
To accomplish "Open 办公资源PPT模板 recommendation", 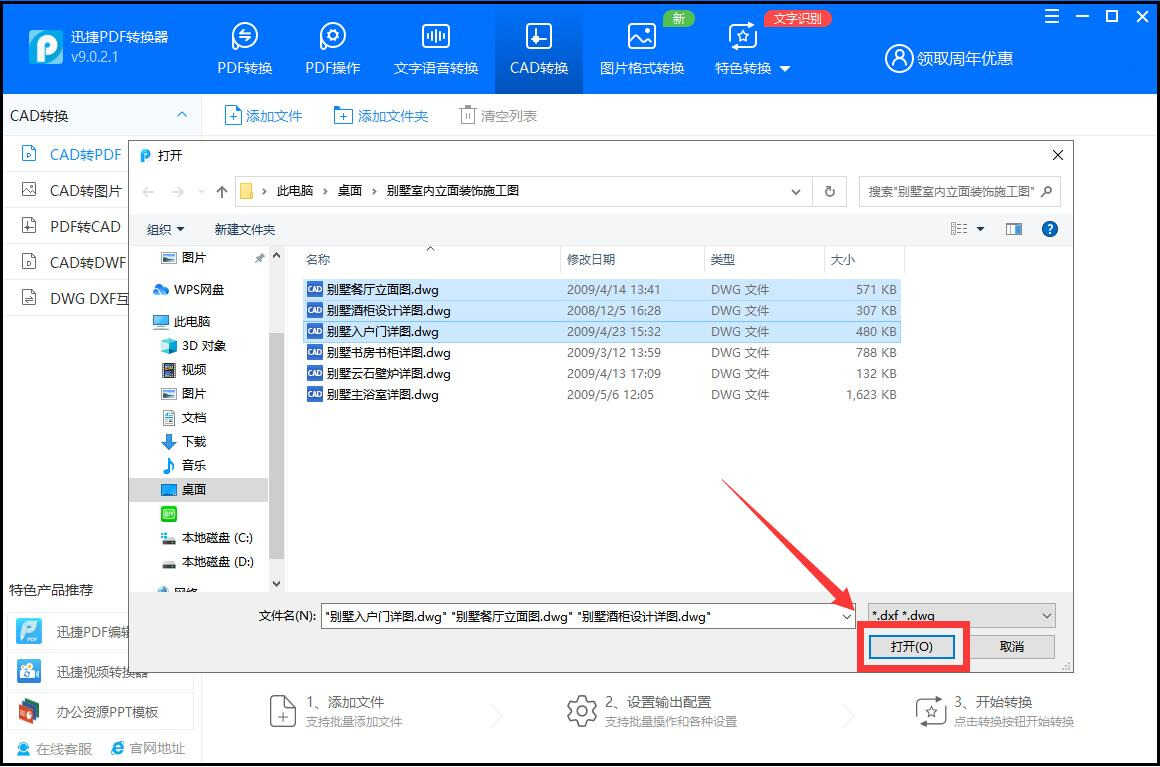I will pos(101,711).
